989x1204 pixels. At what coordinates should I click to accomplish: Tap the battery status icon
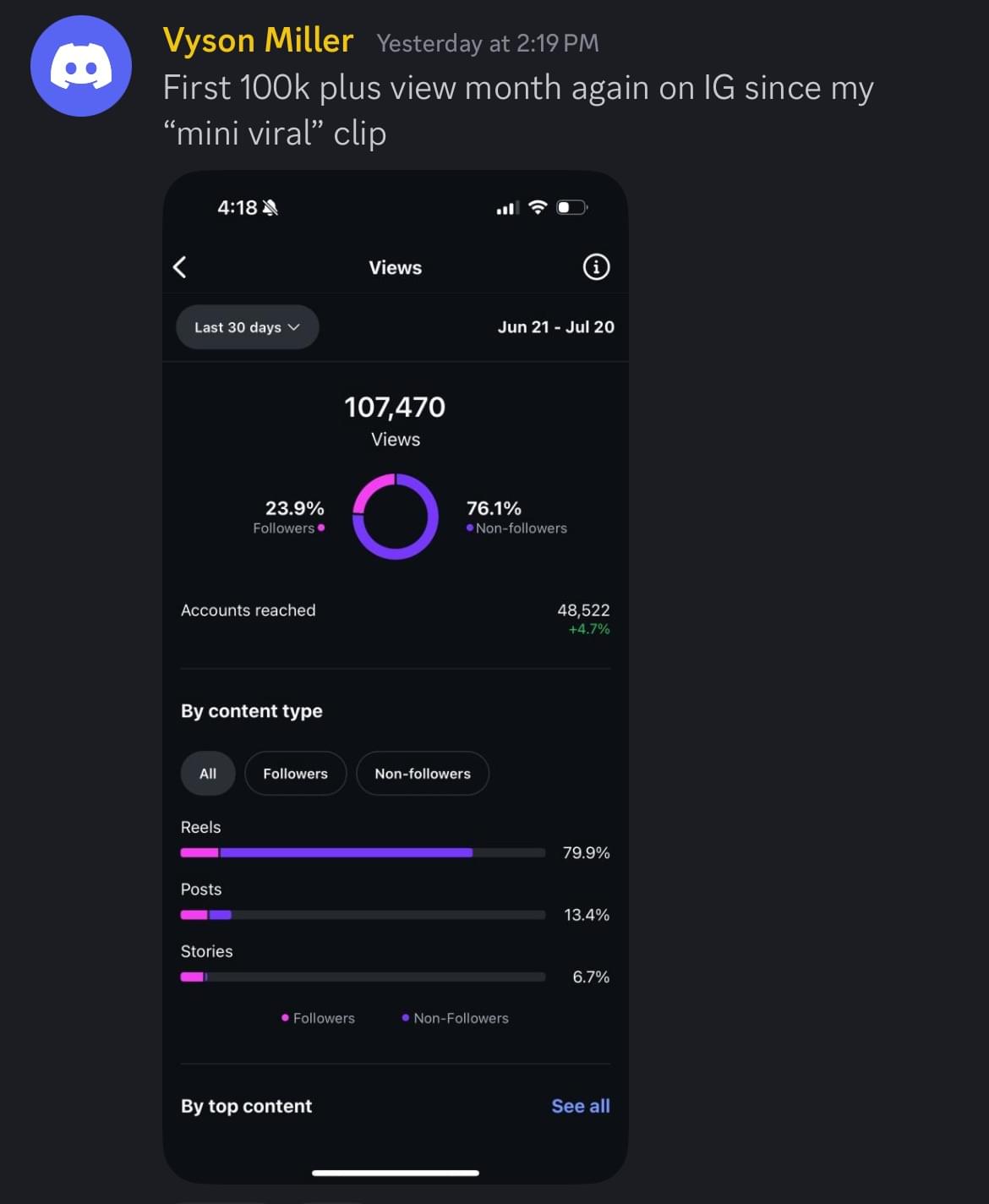pos(571,207)
